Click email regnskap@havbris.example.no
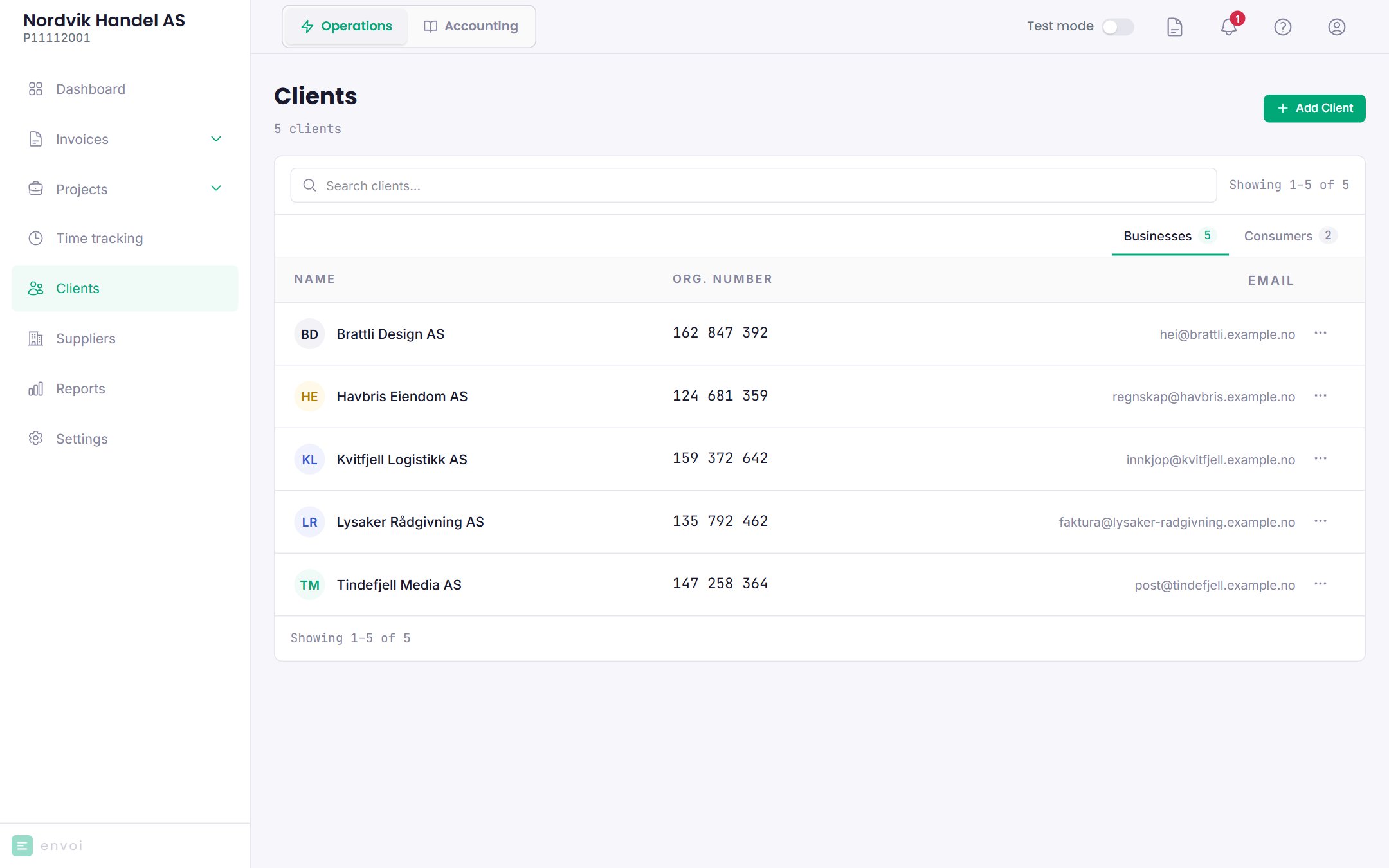This screenshot has height=868, width=1389. click(x=1204, y=397)
